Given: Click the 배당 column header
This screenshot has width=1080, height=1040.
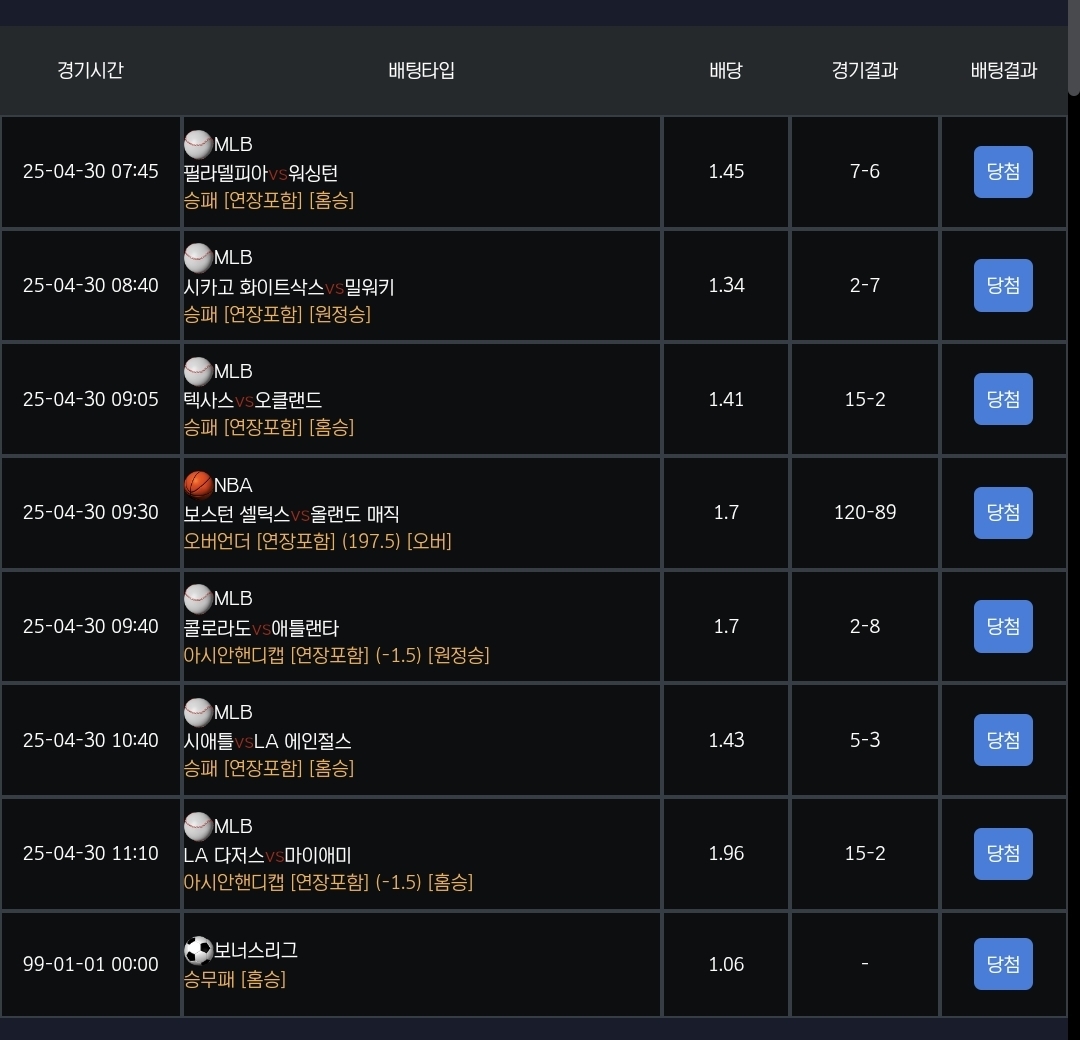Looking at the screenshot, I should (726, 70).
